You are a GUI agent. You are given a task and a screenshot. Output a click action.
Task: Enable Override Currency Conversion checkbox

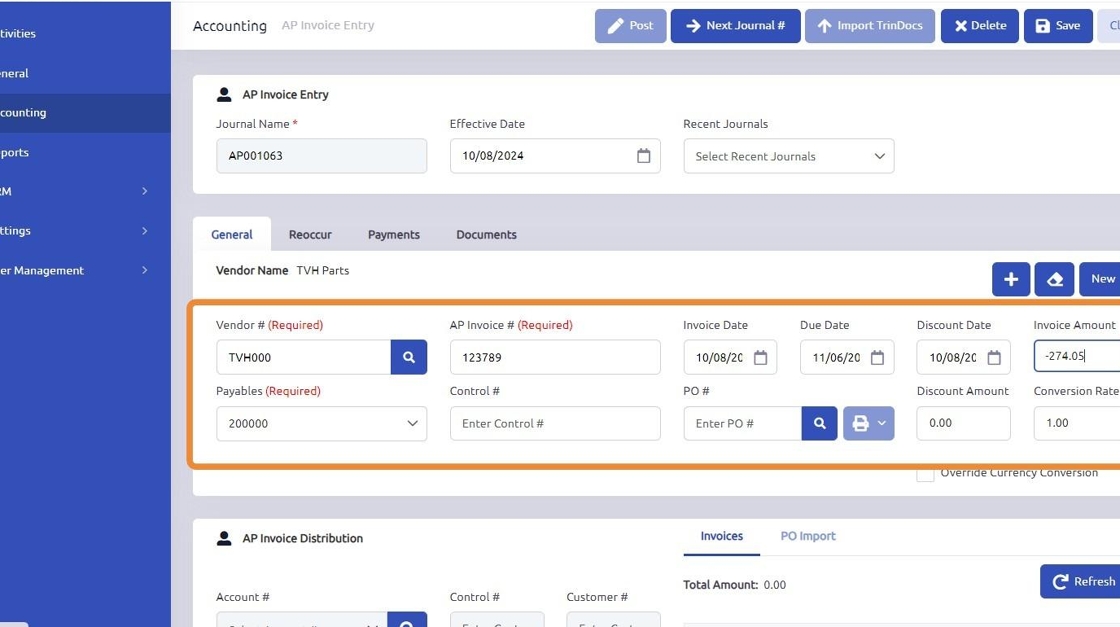point(926,473)
